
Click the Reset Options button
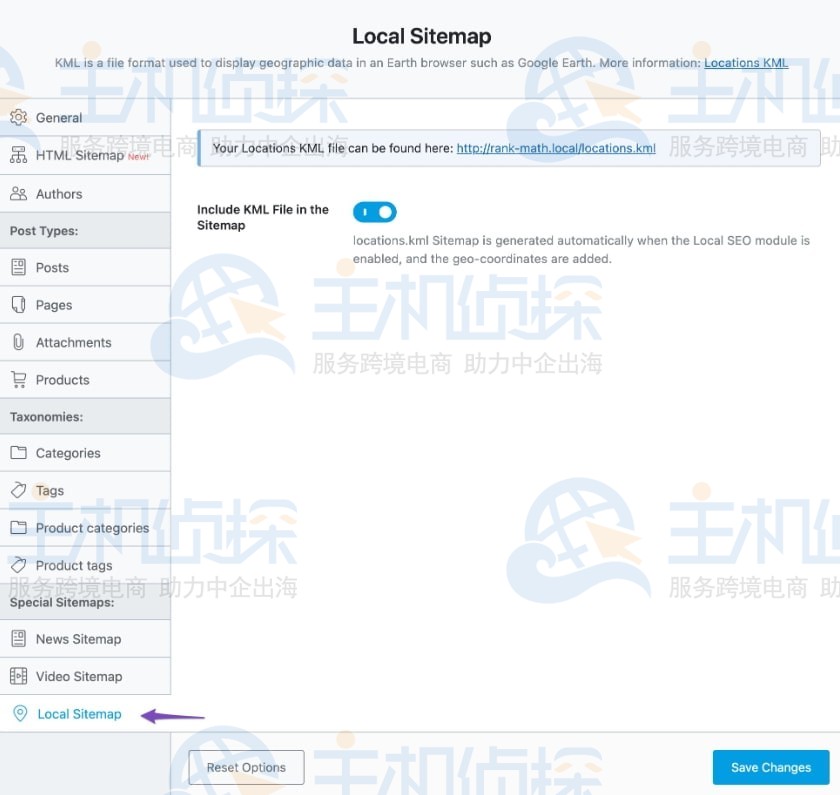[245, 767]
